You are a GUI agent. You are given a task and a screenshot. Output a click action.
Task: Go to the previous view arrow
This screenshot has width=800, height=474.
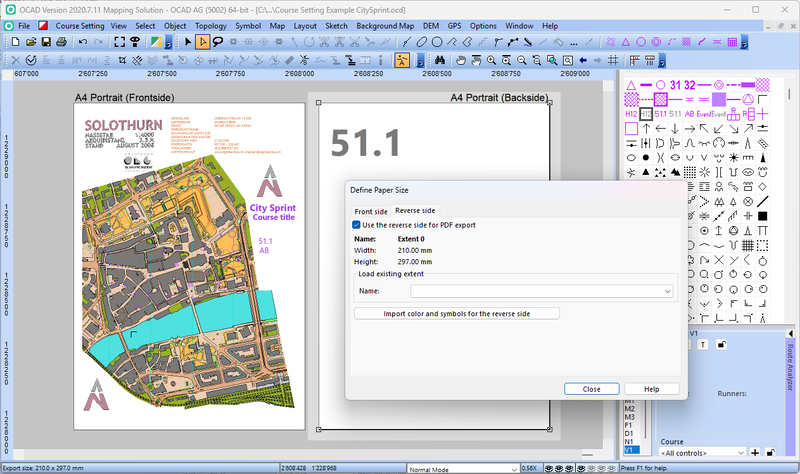pyautogui.click(x=583, y=60)
